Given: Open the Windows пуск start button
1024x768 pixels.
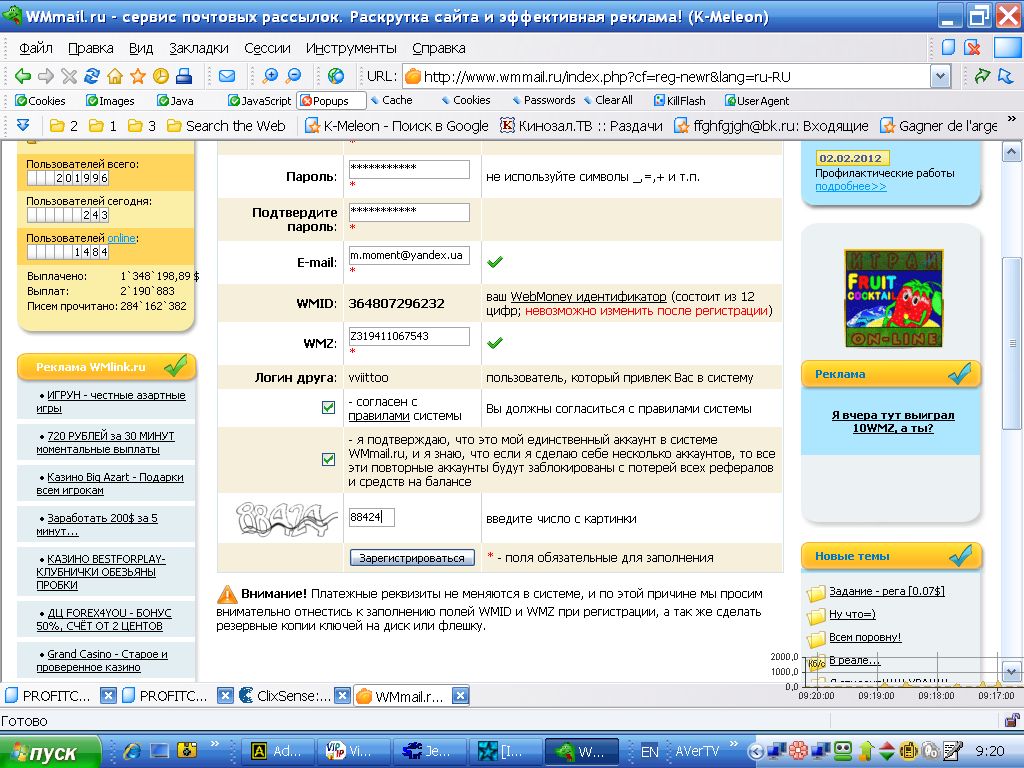Looking at the screenshot, I should 50,752.
